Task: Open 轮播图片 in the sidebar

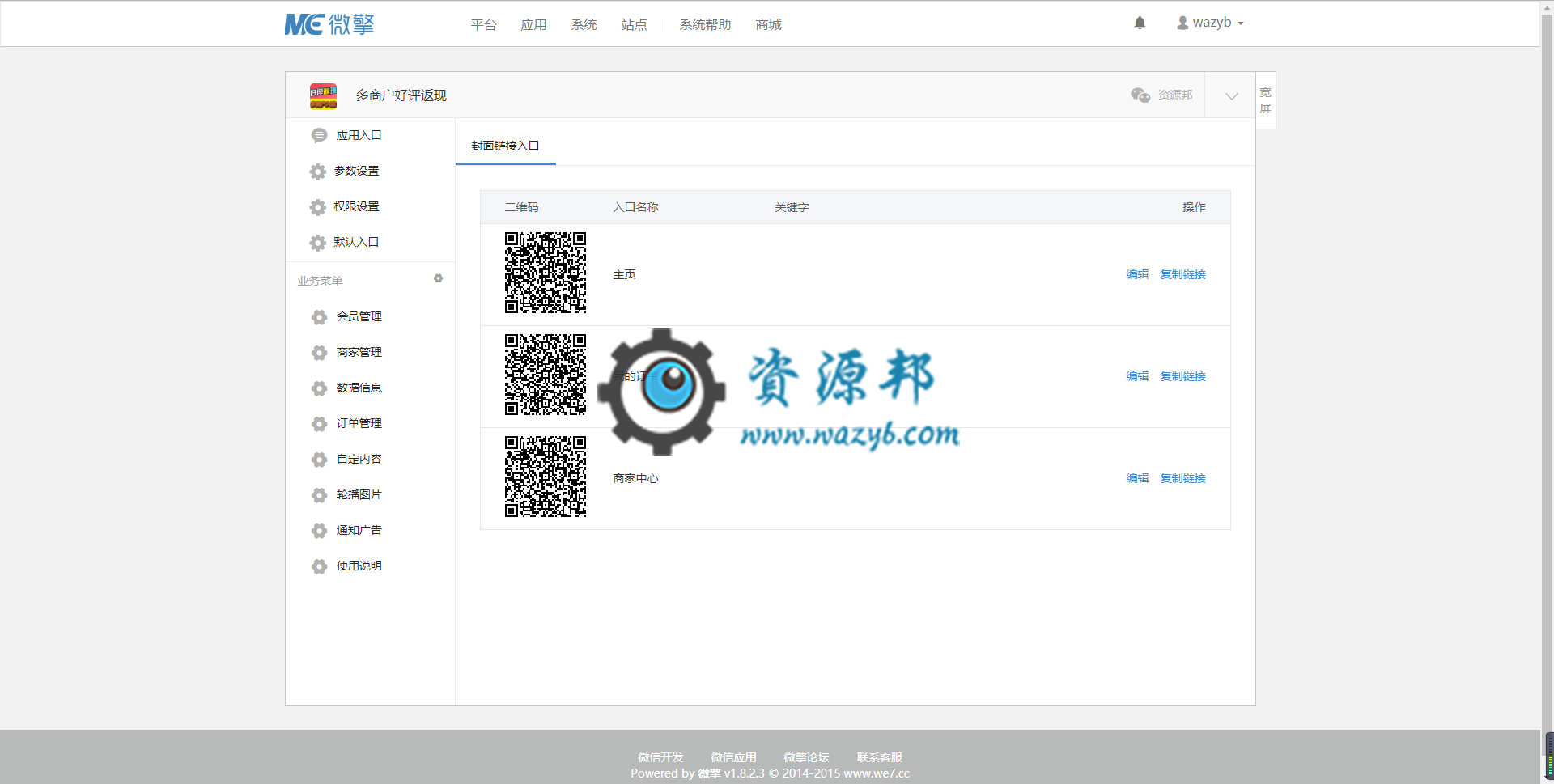Action: click(x=359, y=495)
